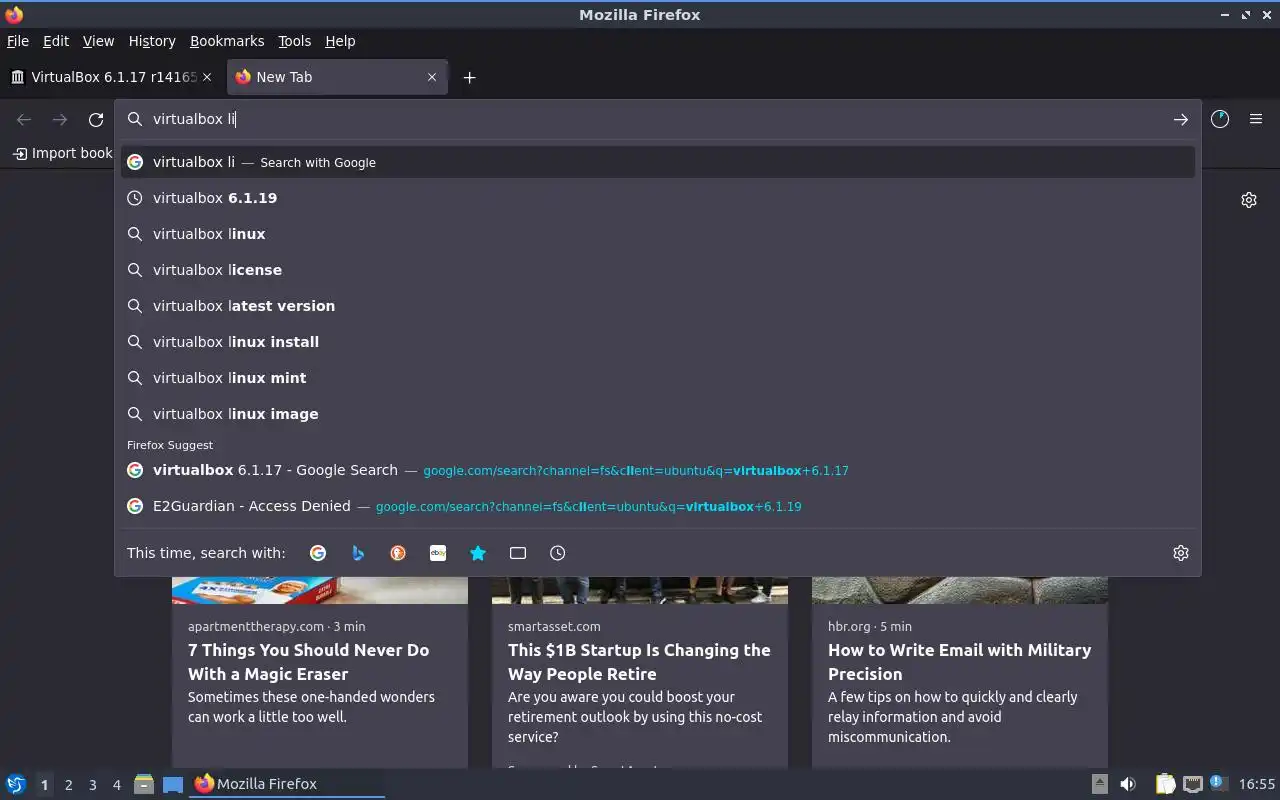Search this time with DuckDuckGo icon
This screenshot has height=800, width=1280.
point(398,553)
